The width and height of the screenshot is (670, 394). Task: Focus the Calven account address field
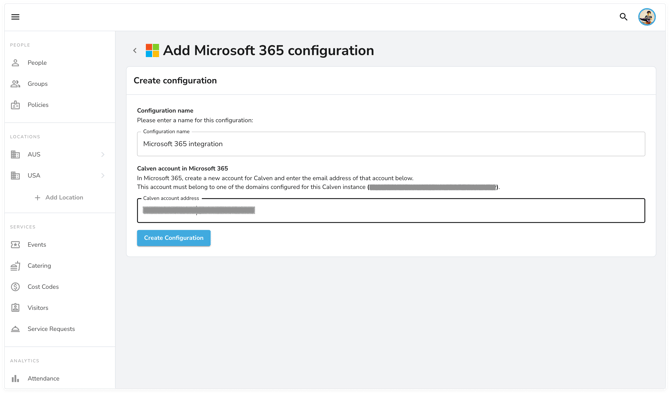[x=391, y=210]
